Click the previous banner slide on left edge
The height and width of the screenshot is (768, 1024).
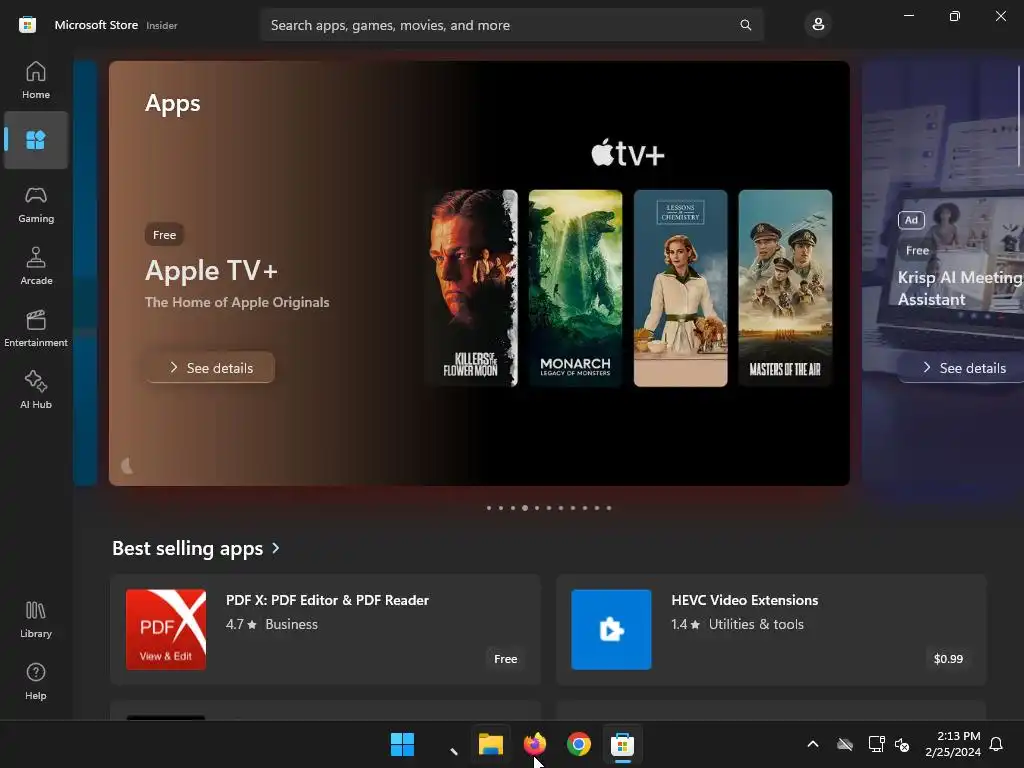pyautogui.click(x=85, y=273)
